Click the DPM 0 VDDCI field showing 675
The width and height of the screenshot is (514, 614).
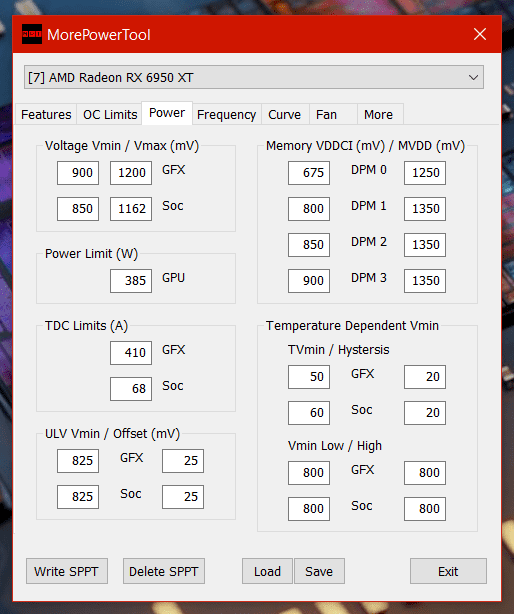pos(309,173)
